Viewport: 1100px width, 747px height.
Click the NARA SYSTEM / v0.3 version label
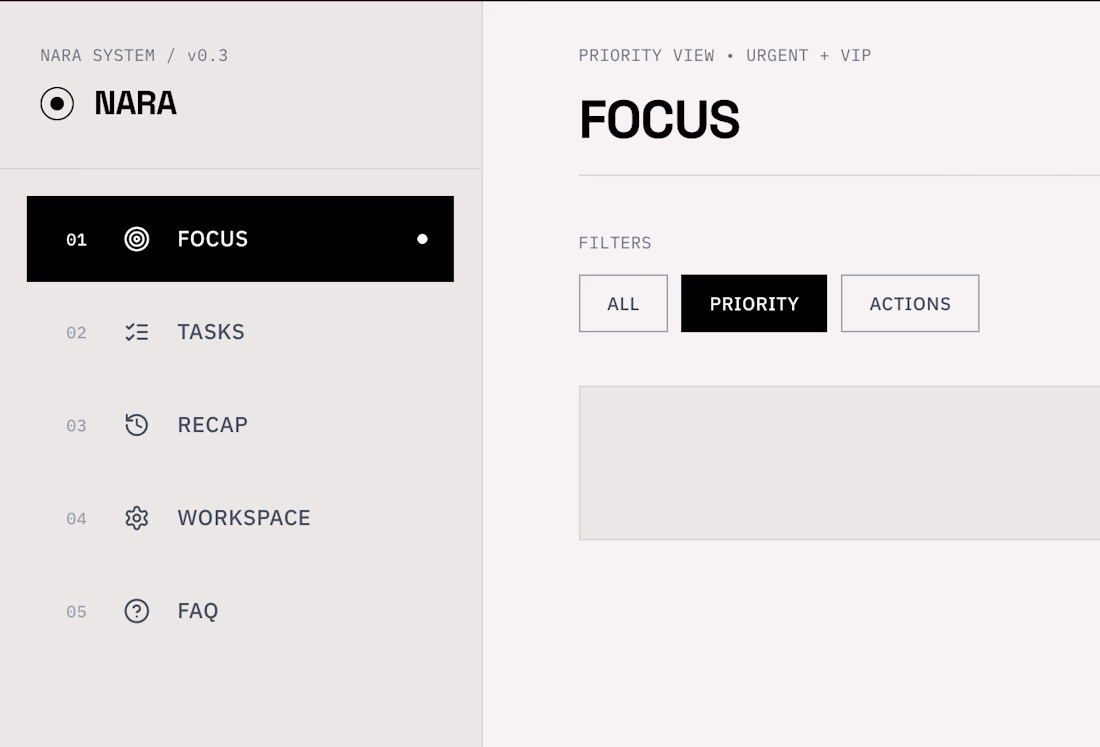134,56
